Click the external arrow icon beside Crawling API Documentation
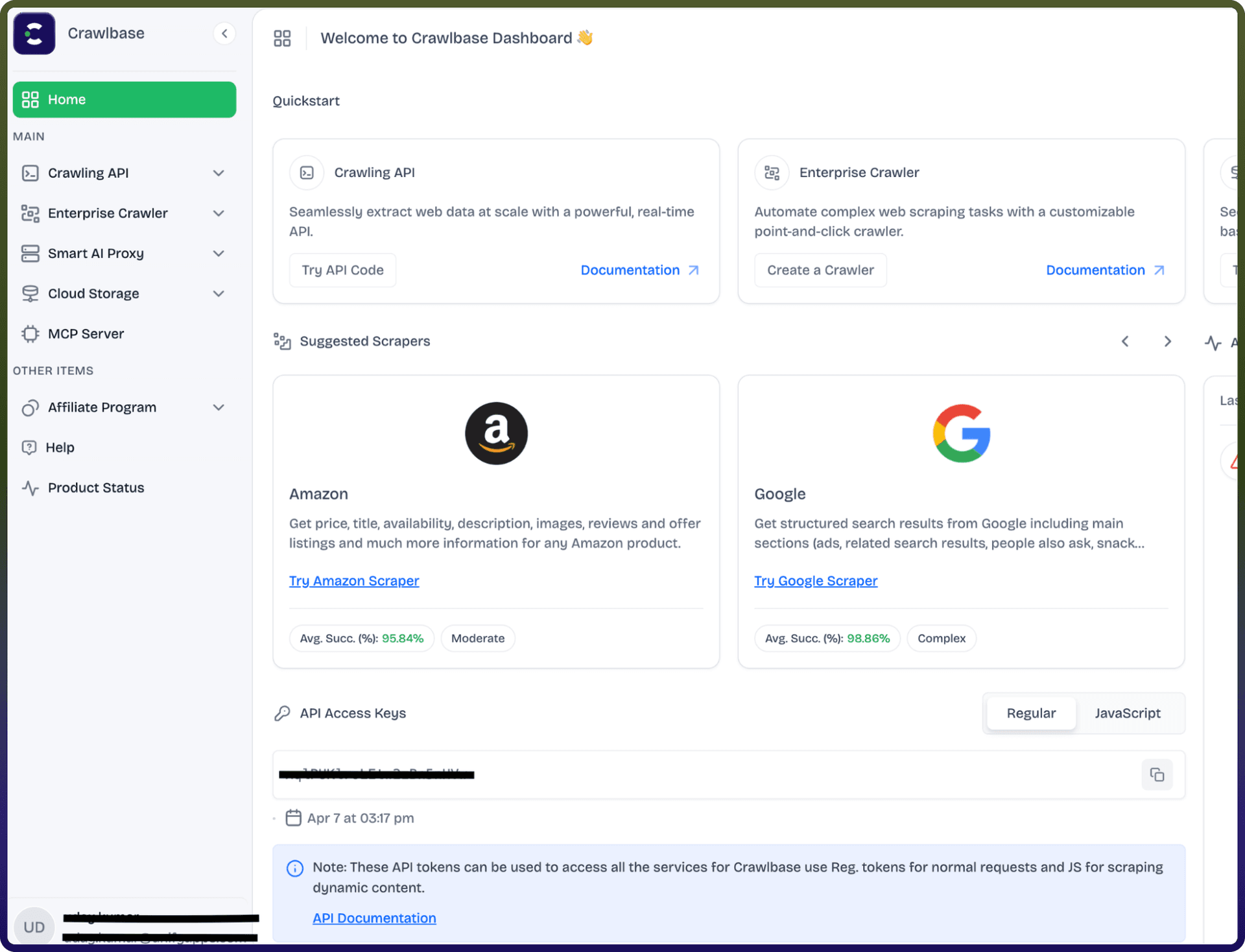Image resolution: width=1245 pixels, height=952 pixels. pyautogui.click(x=693, y=270)
